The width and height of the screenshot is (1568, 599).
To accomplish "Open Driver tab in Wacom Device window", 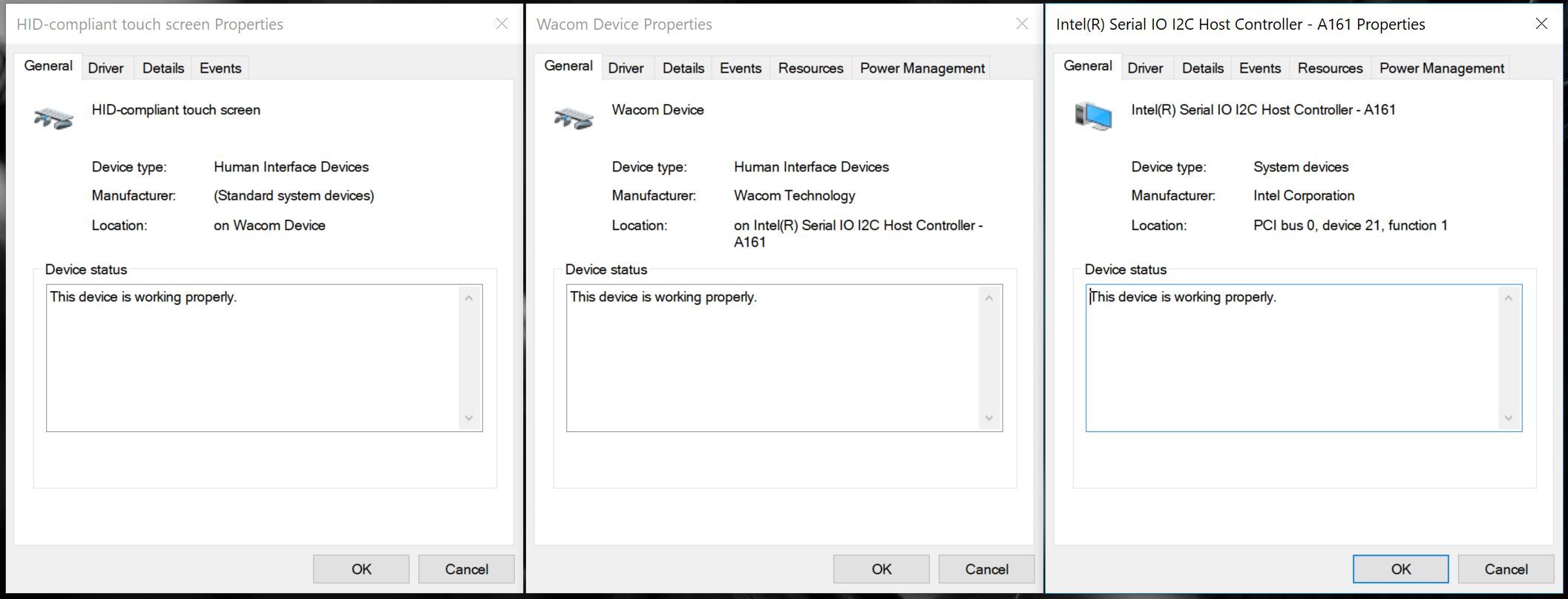I will click(x=626, y=68).
